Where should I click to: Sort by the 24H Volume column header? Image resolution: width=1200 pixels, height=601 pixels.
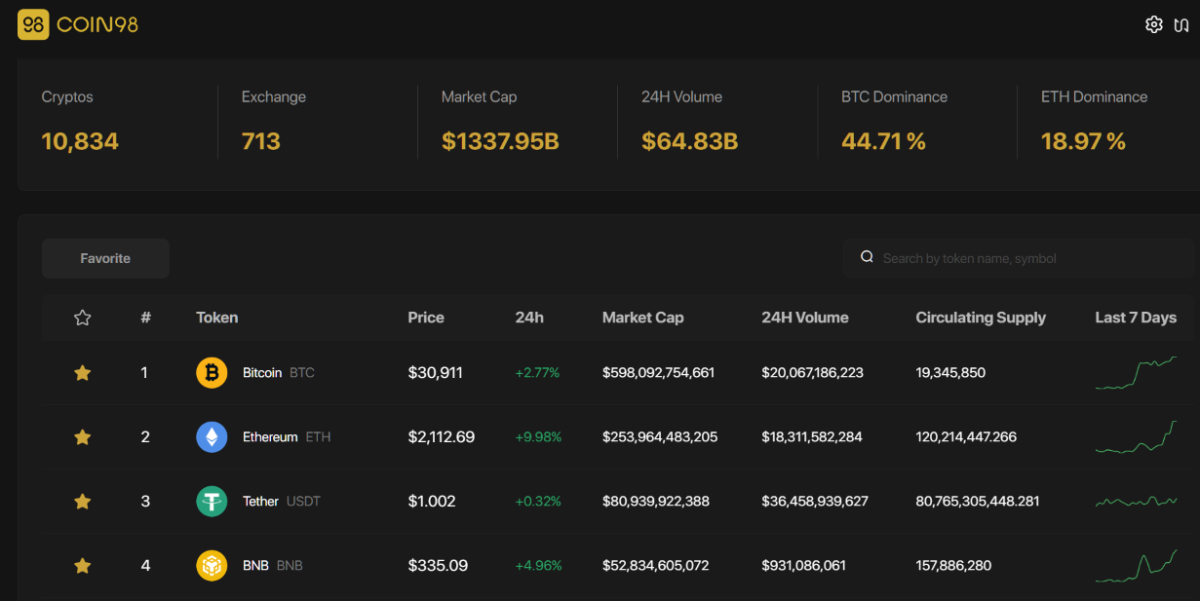tap(805, 318)
